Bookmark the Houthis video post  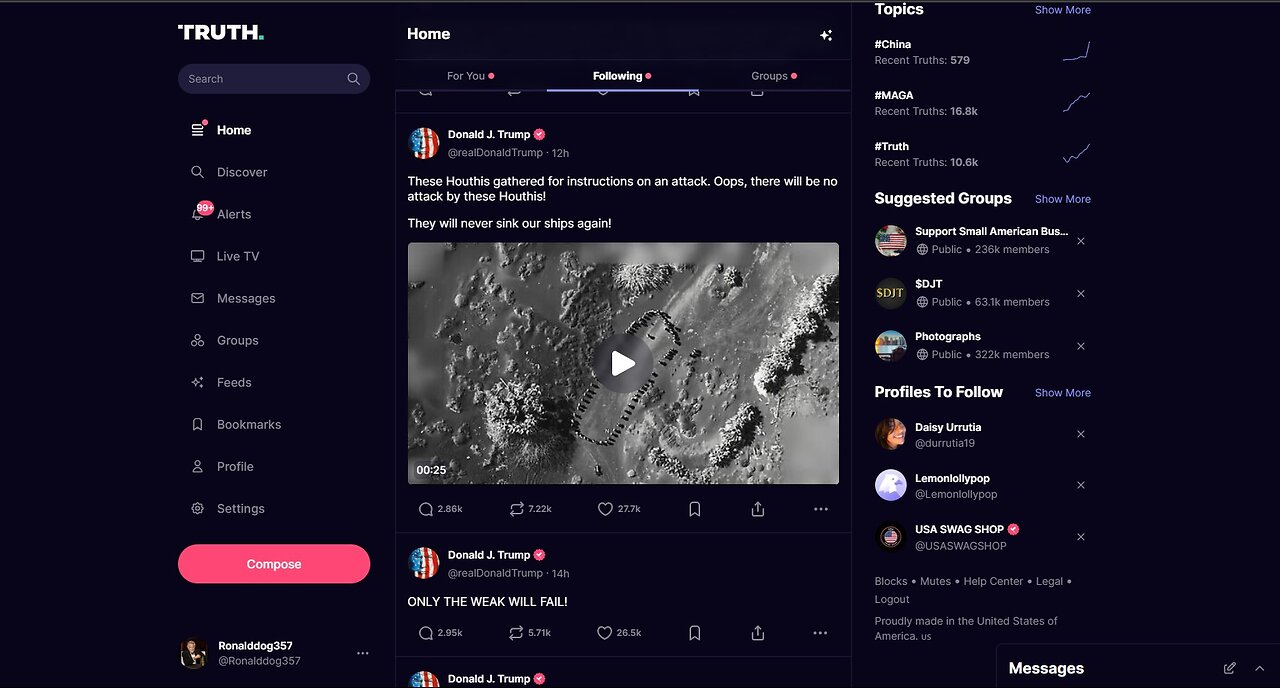point(695,509)
